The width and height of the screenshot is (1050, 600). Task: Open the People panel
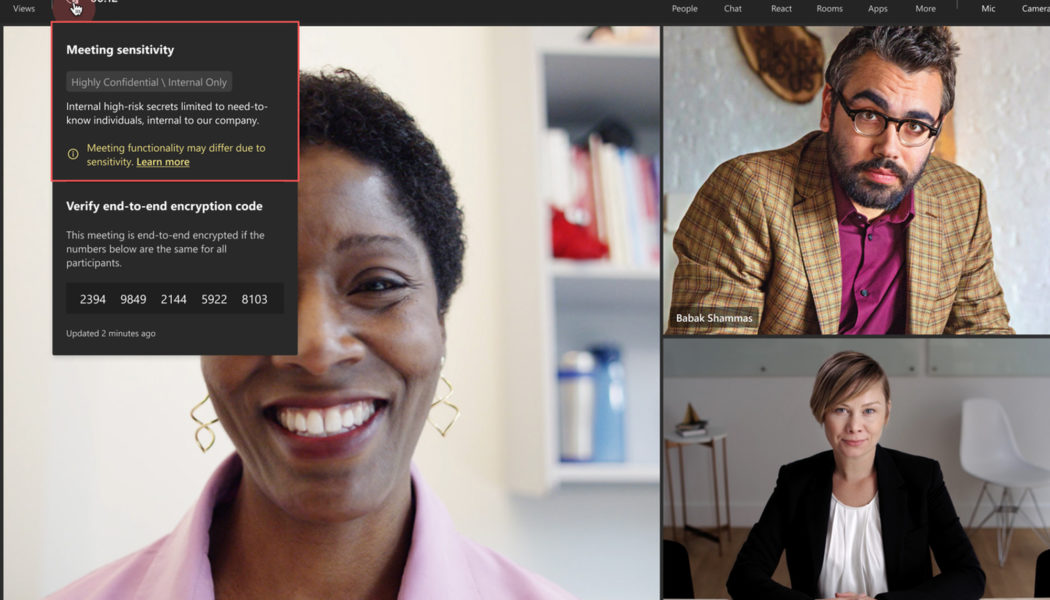coord(684,9)
